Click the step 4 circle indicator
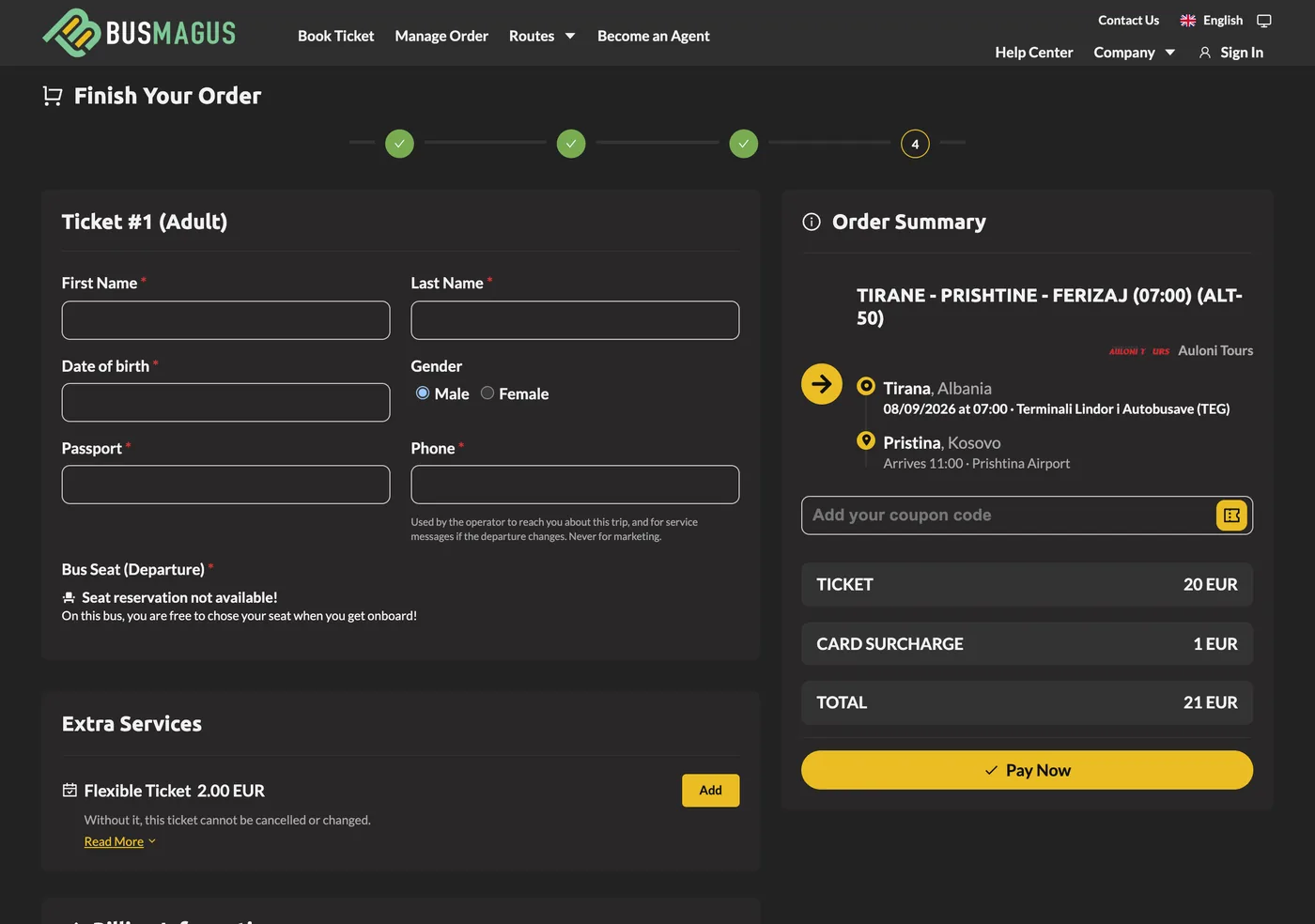Viewport: 1315px width, 924px height. (915, 144)
